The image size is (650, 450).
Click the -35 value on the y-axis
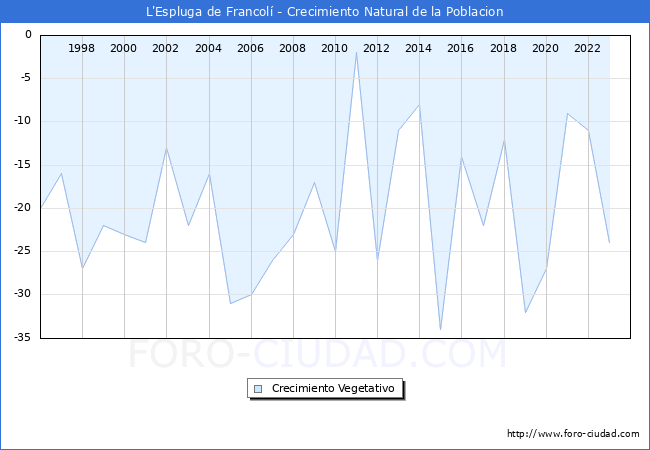(23, 338)
